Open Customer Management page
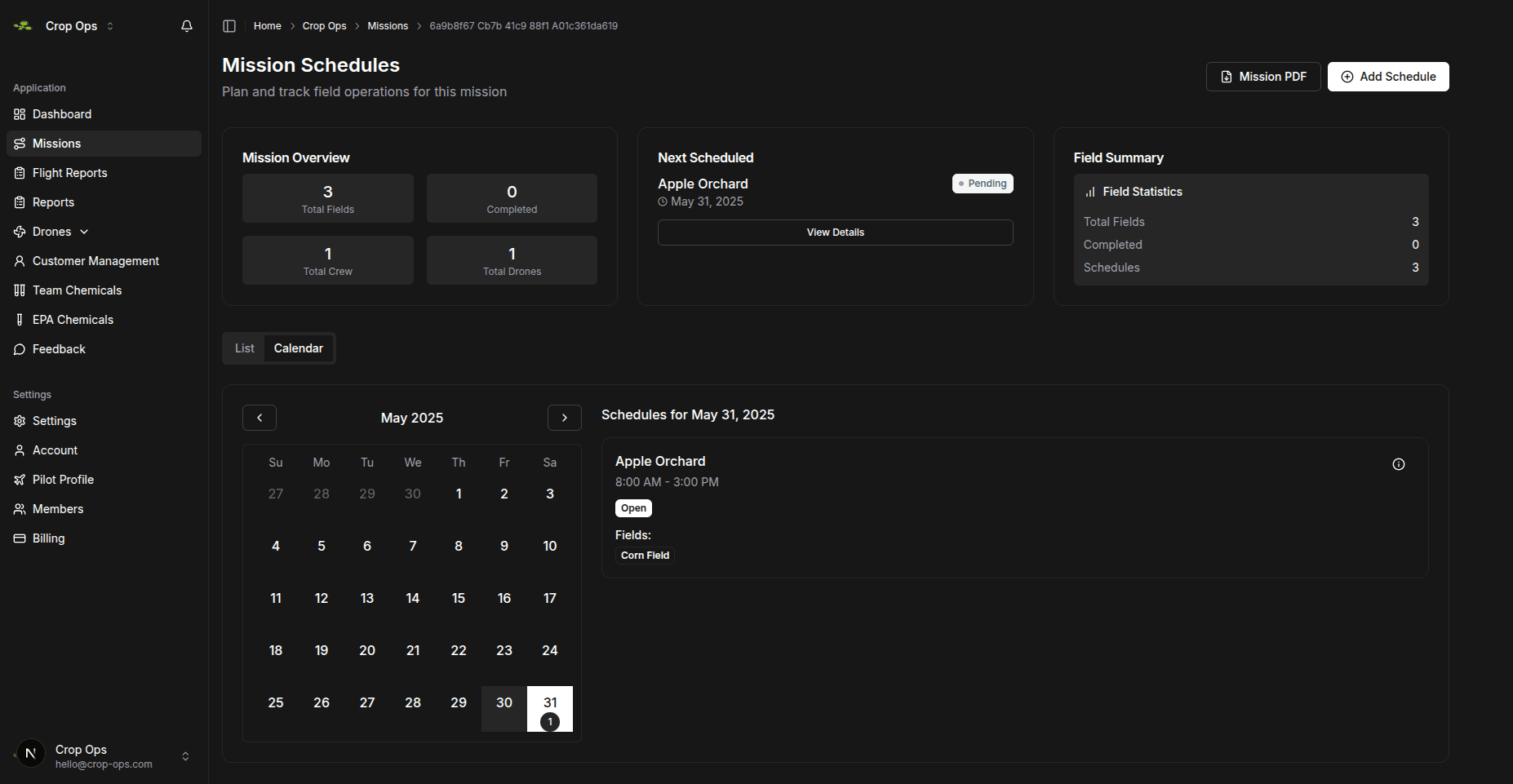The width and height of the screenshot is (1513, 784). 104,261
